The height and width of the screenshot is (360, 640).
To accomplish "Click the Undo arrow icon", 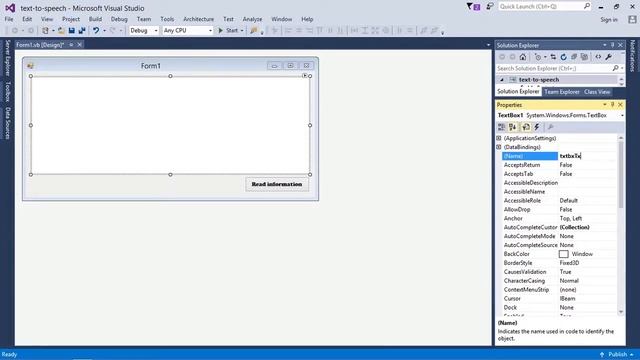I will point(96,31).
